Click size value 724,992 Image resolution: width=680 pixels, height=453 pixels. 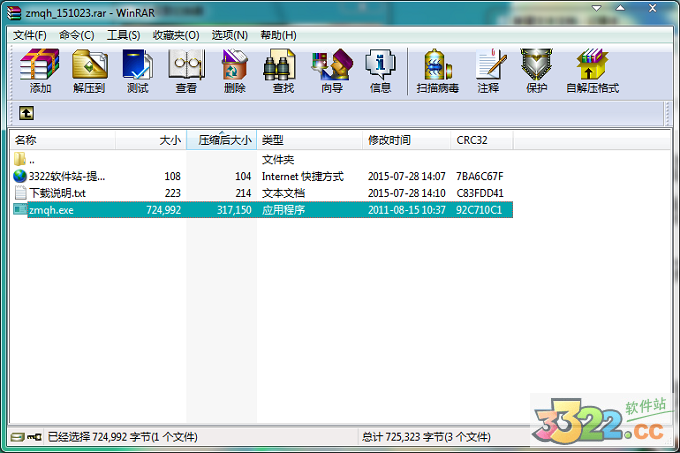tap(163, 210)
